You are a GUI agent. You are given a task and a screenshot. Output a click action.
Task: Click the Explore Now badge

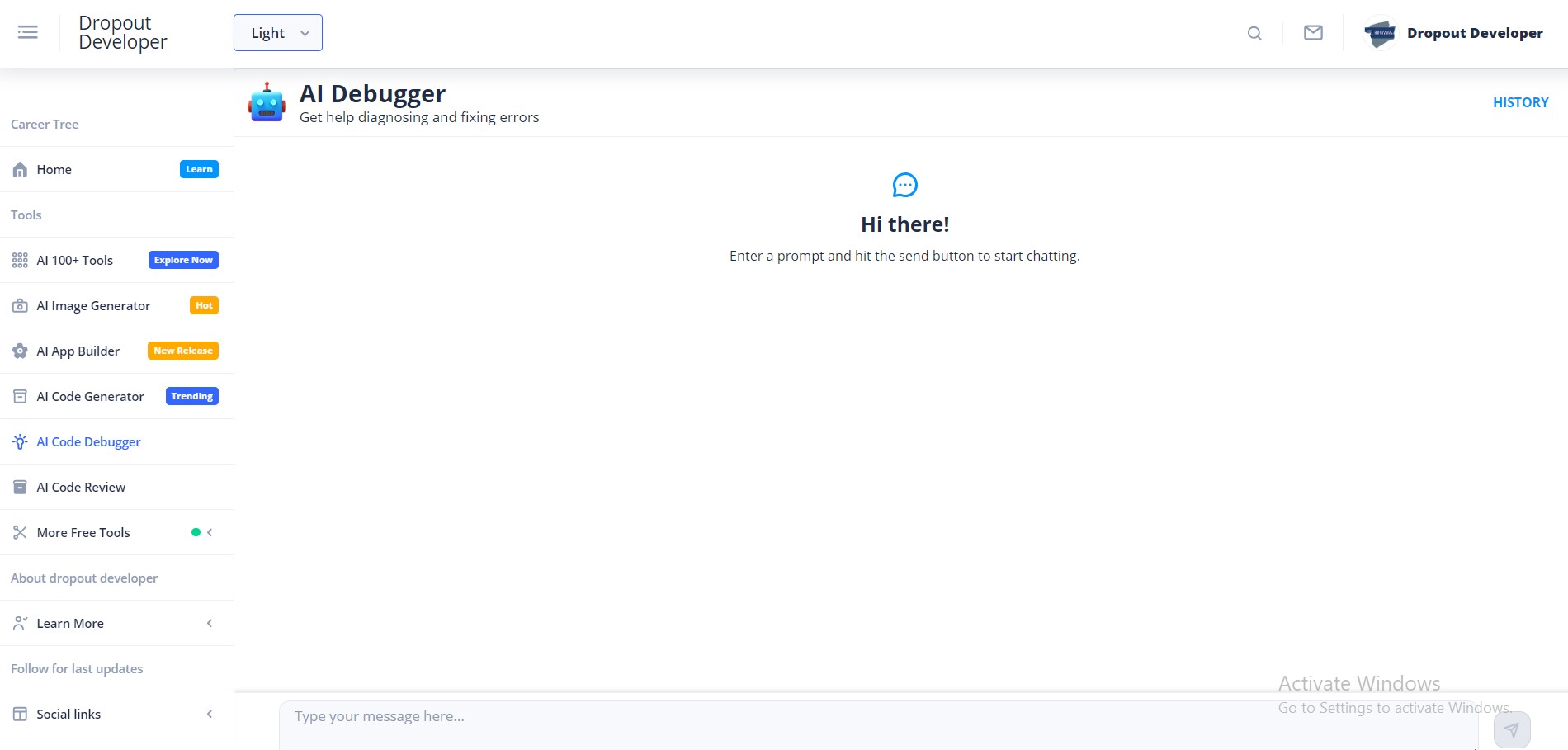click(x=183, y=261)
